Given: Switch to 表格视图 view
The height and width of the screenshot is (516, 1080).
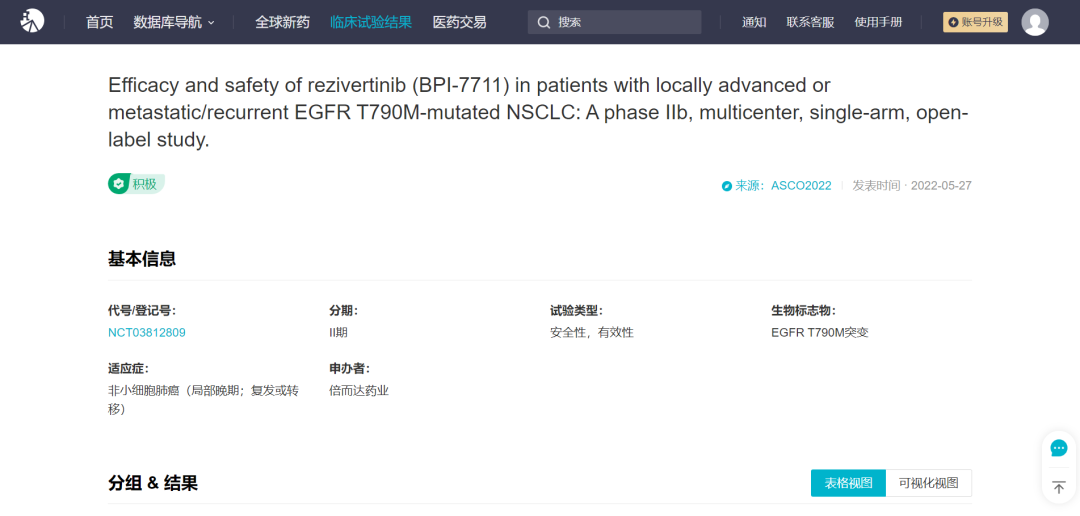Looking at the screenshot, I should coord(848,483).
